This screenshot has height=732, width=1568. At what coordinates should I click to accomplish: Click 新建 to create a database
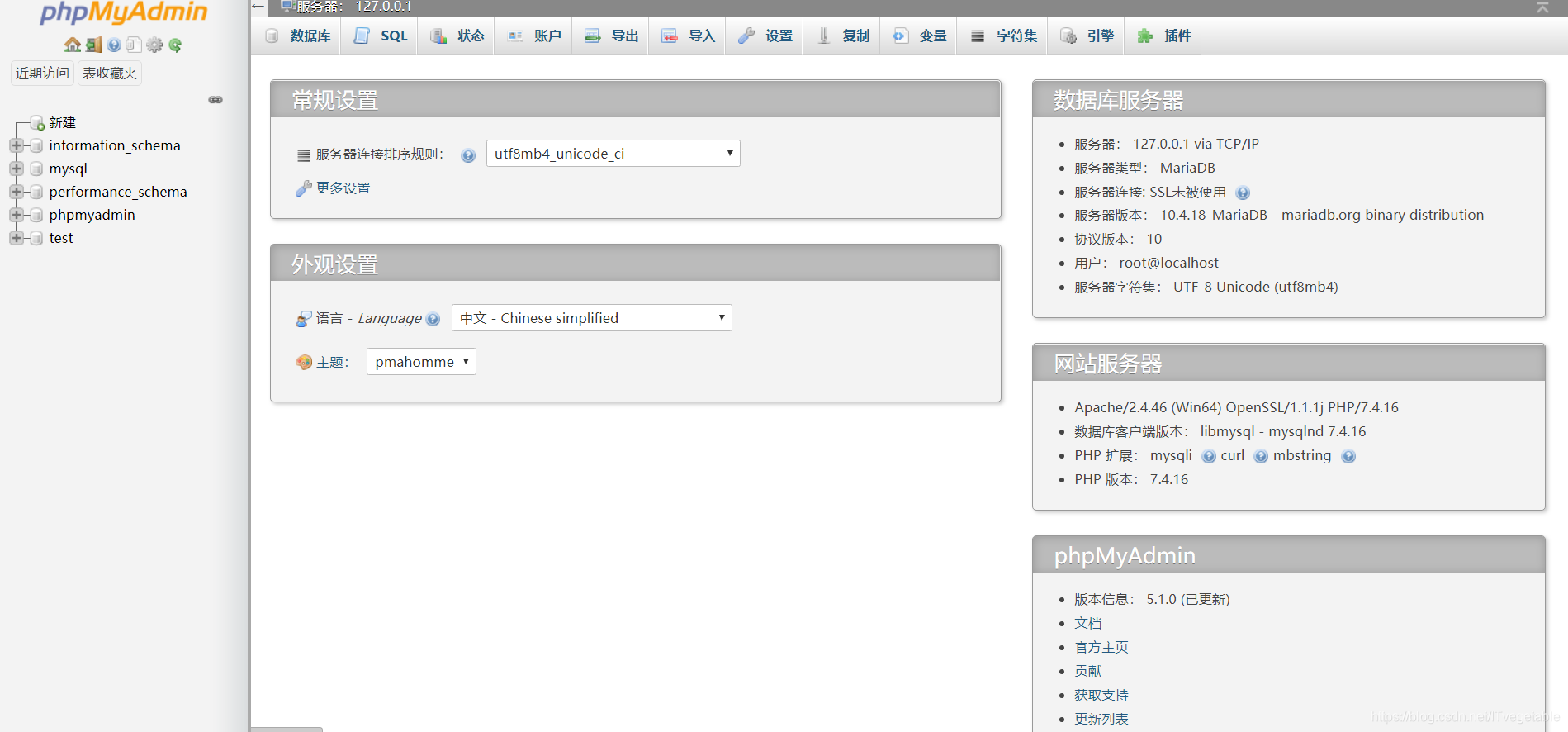pos(62,122)
